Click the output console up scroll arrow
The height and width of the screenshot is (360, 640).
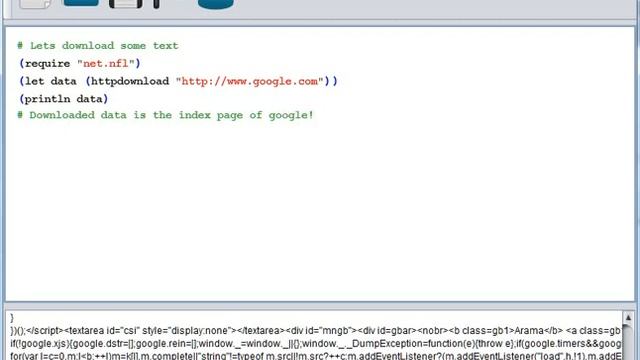tap(628, 317)
